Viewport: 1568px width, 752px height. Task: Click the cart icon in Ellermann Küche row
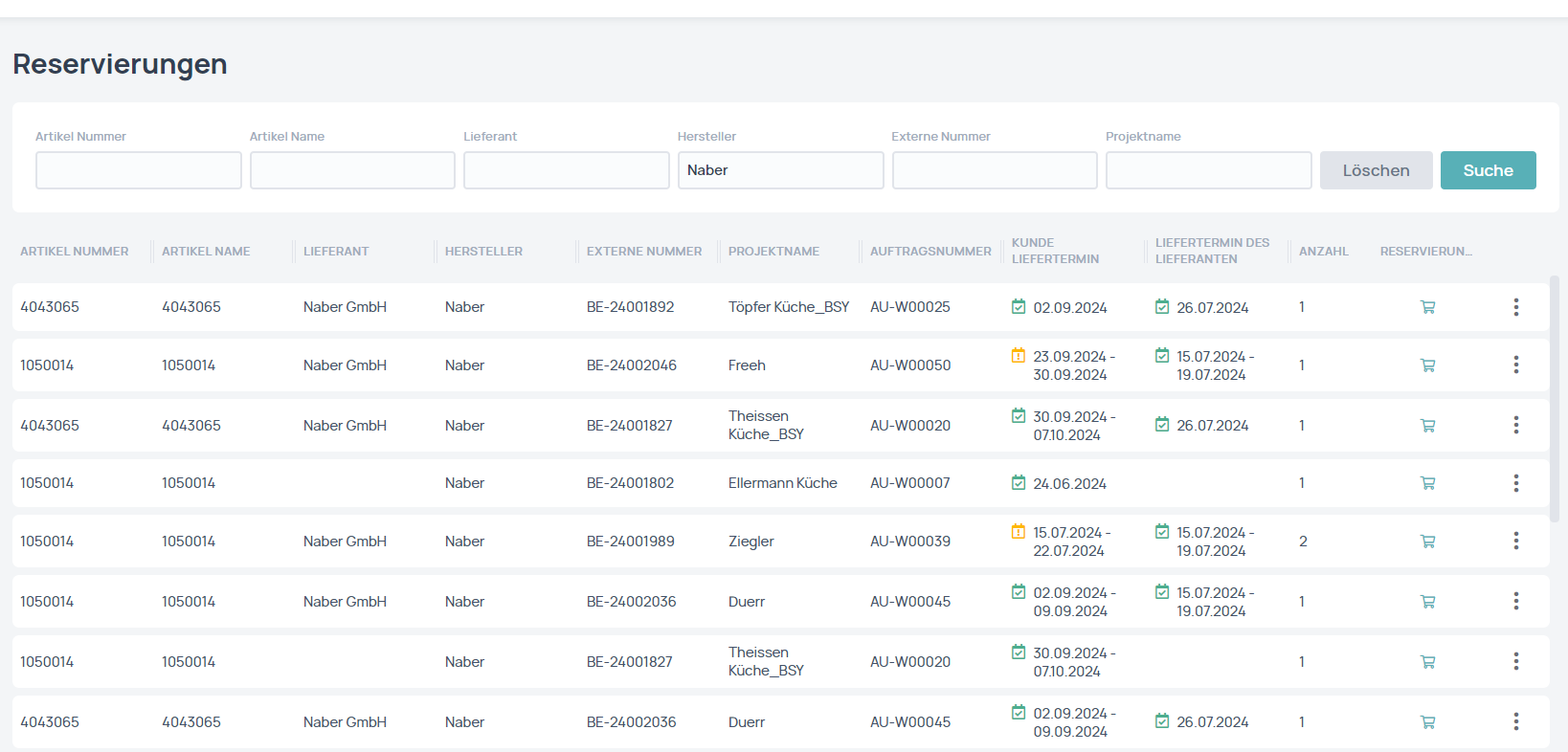coord(1427,483)
